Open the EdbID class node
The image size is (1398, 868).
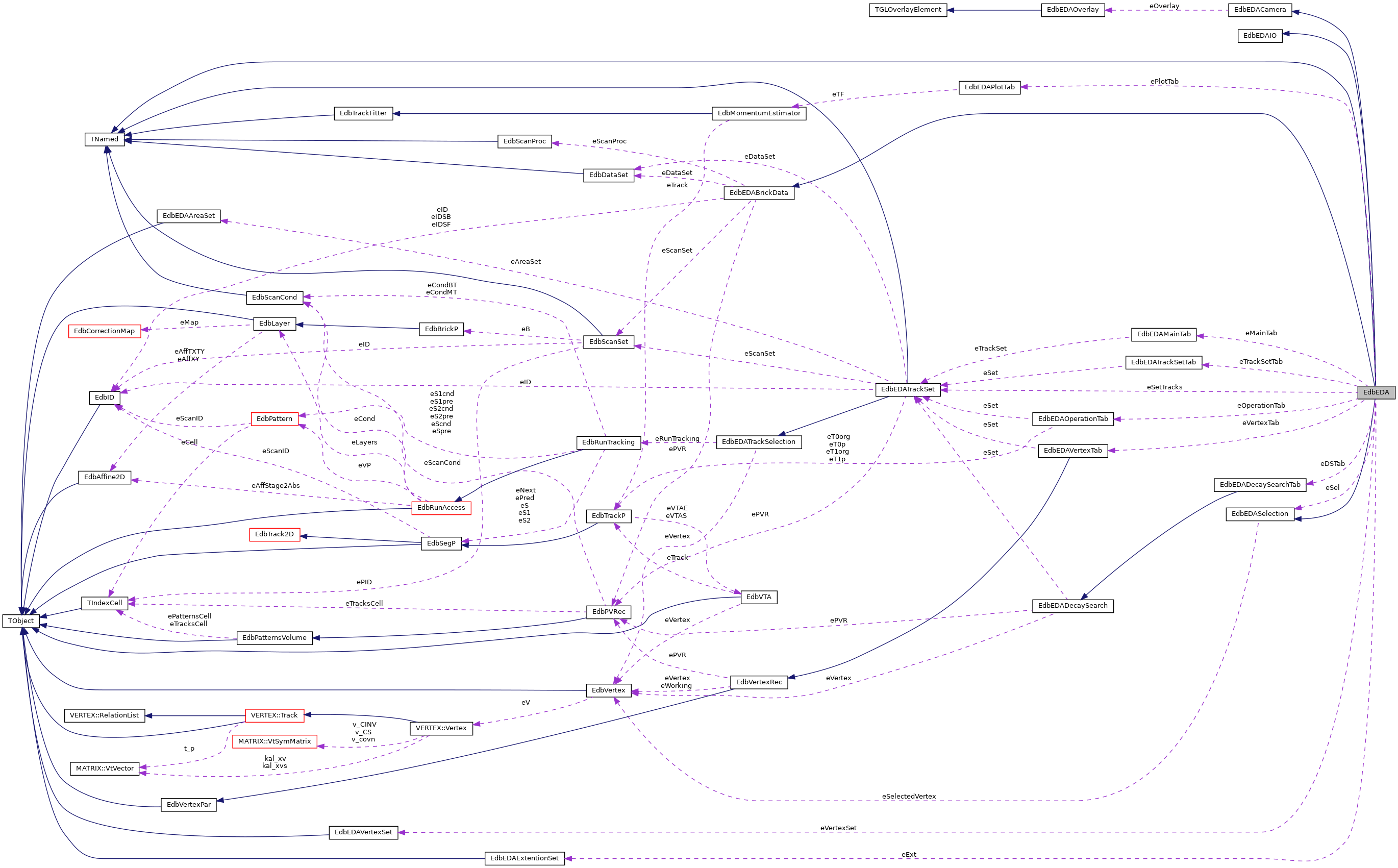point(105,398)
